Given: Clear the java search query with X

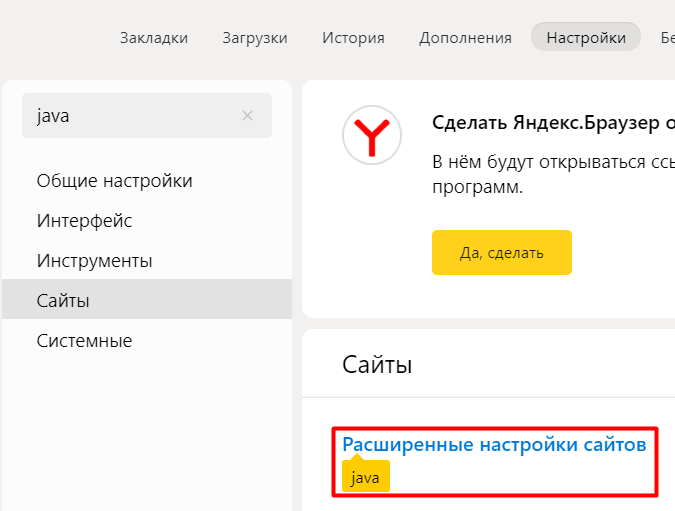Looking at the screenshot, I should click(x=247, y=115).
